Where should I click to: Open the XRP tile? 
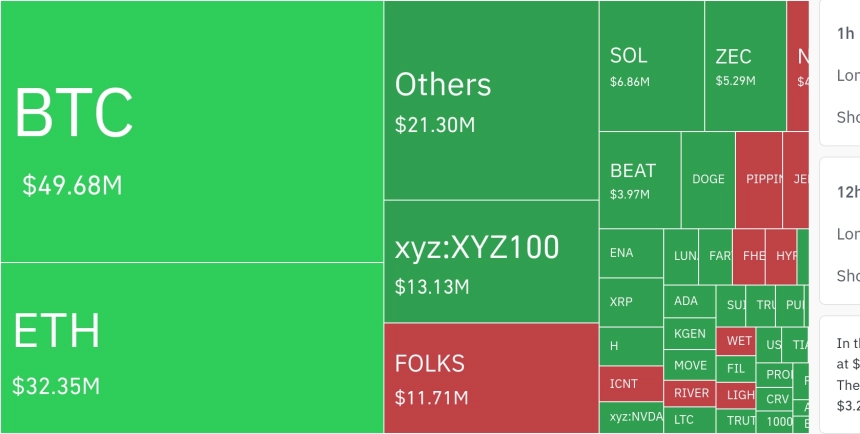click(631, 301)
